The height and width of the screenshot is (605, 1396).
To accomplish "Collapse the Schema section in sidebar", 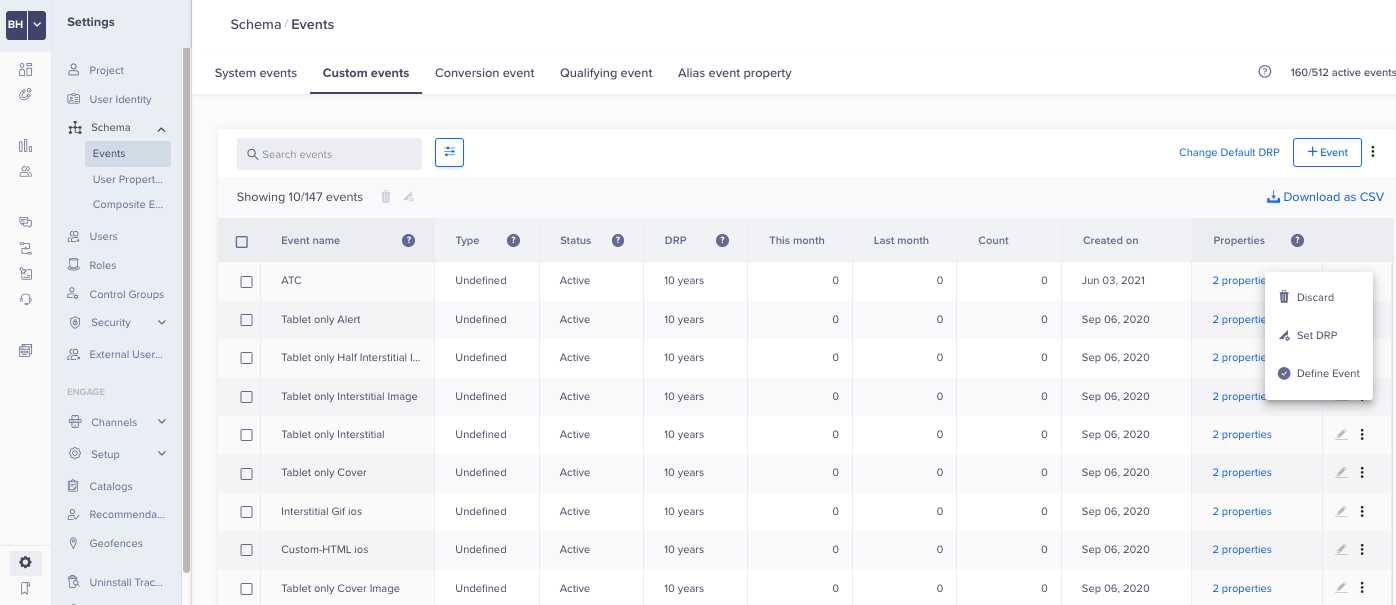I will [161, 128].
